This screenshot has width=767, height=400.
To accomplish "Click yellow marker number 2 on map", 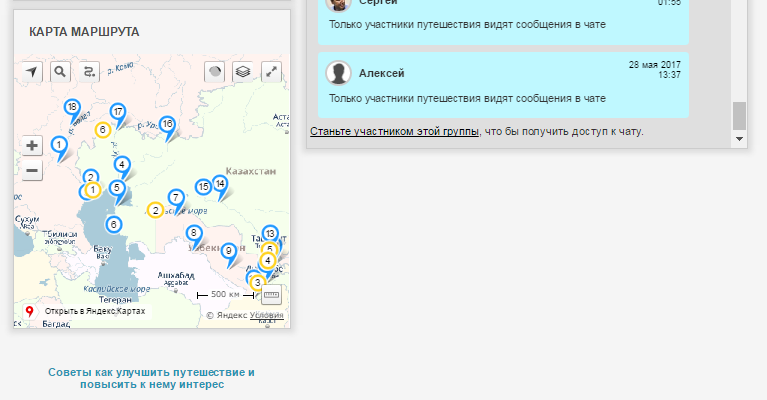I will pyautogui.click(x=155, y=210).
